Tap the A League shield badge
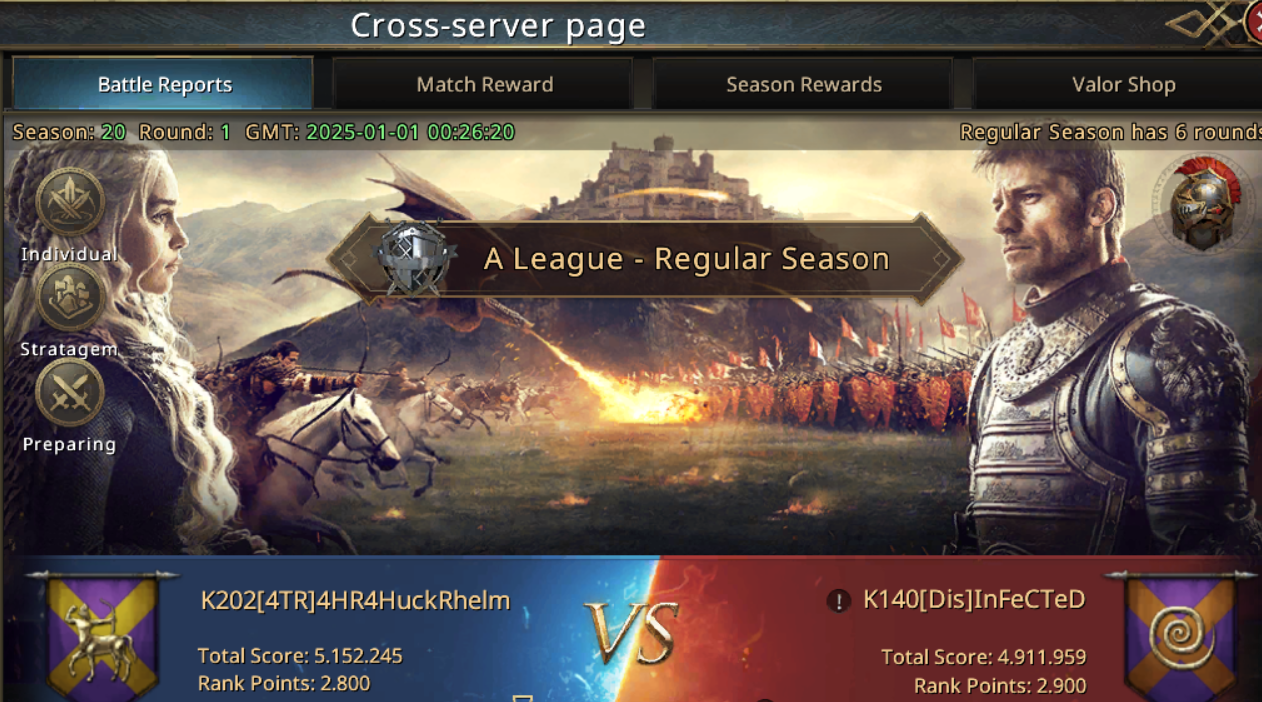Viewport: 1262px width, 702px height. pyautogui.click(x=412, y=258)
